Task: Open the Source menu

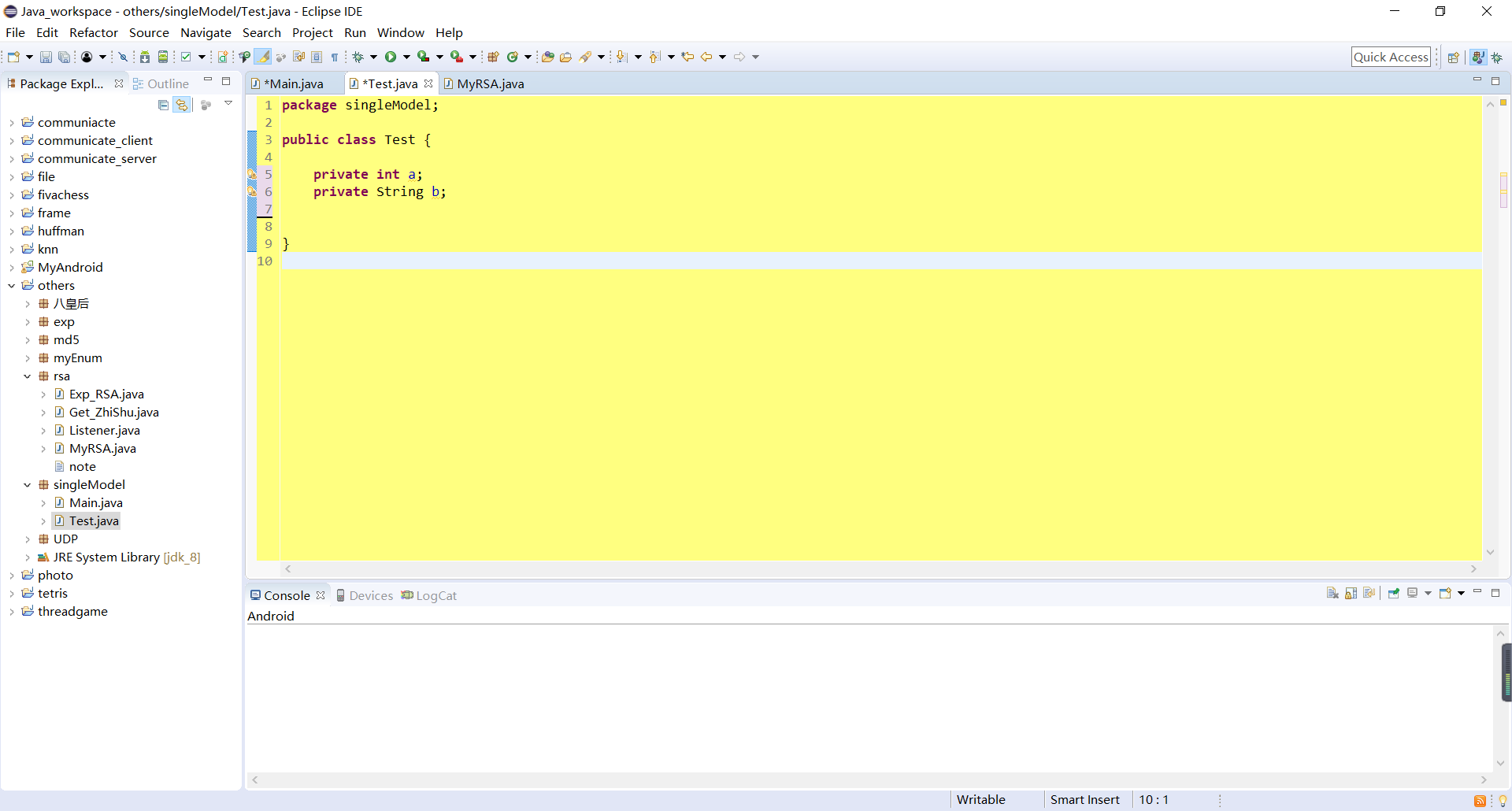Action: [x=149, y=32]
